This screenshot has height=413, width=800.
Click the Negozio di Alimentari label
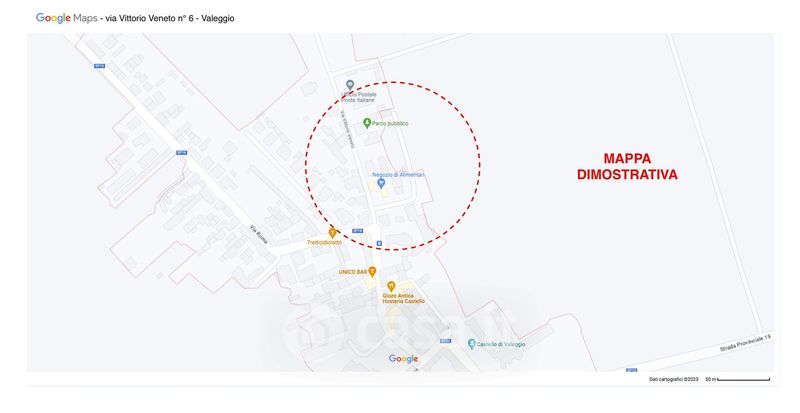[x=398, y=175]
